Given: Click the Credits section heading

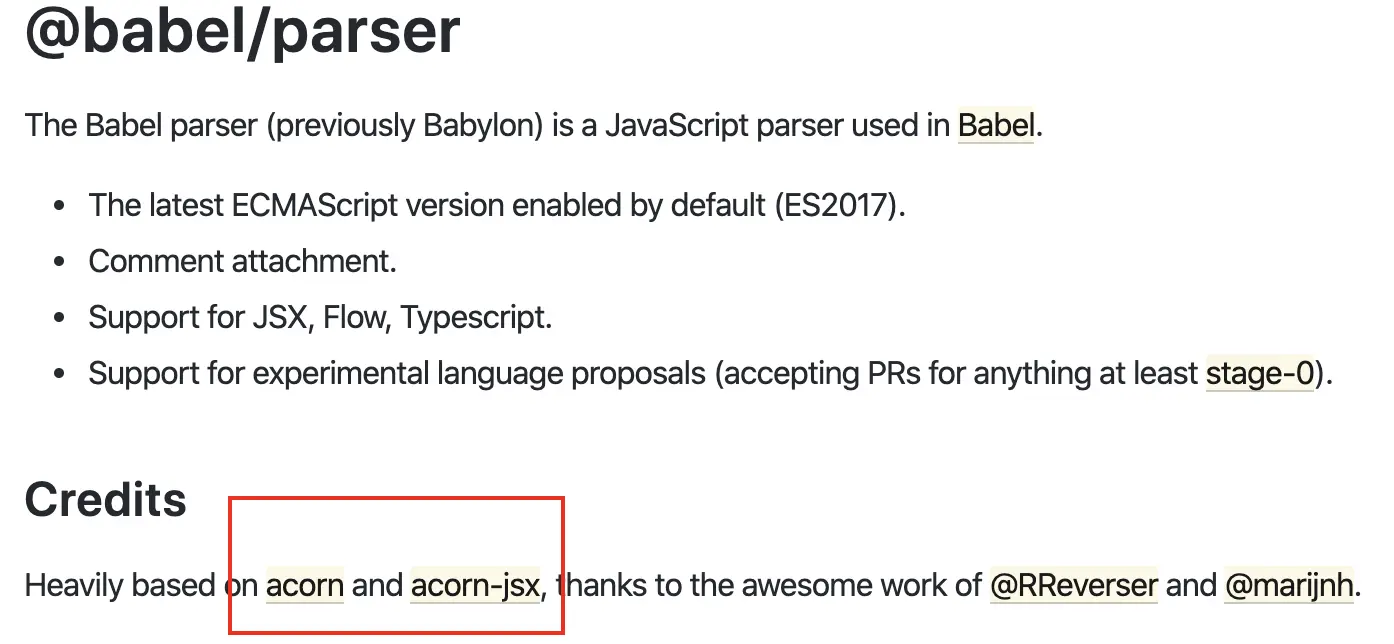Looking at the screenshot, I should (106, 499).
